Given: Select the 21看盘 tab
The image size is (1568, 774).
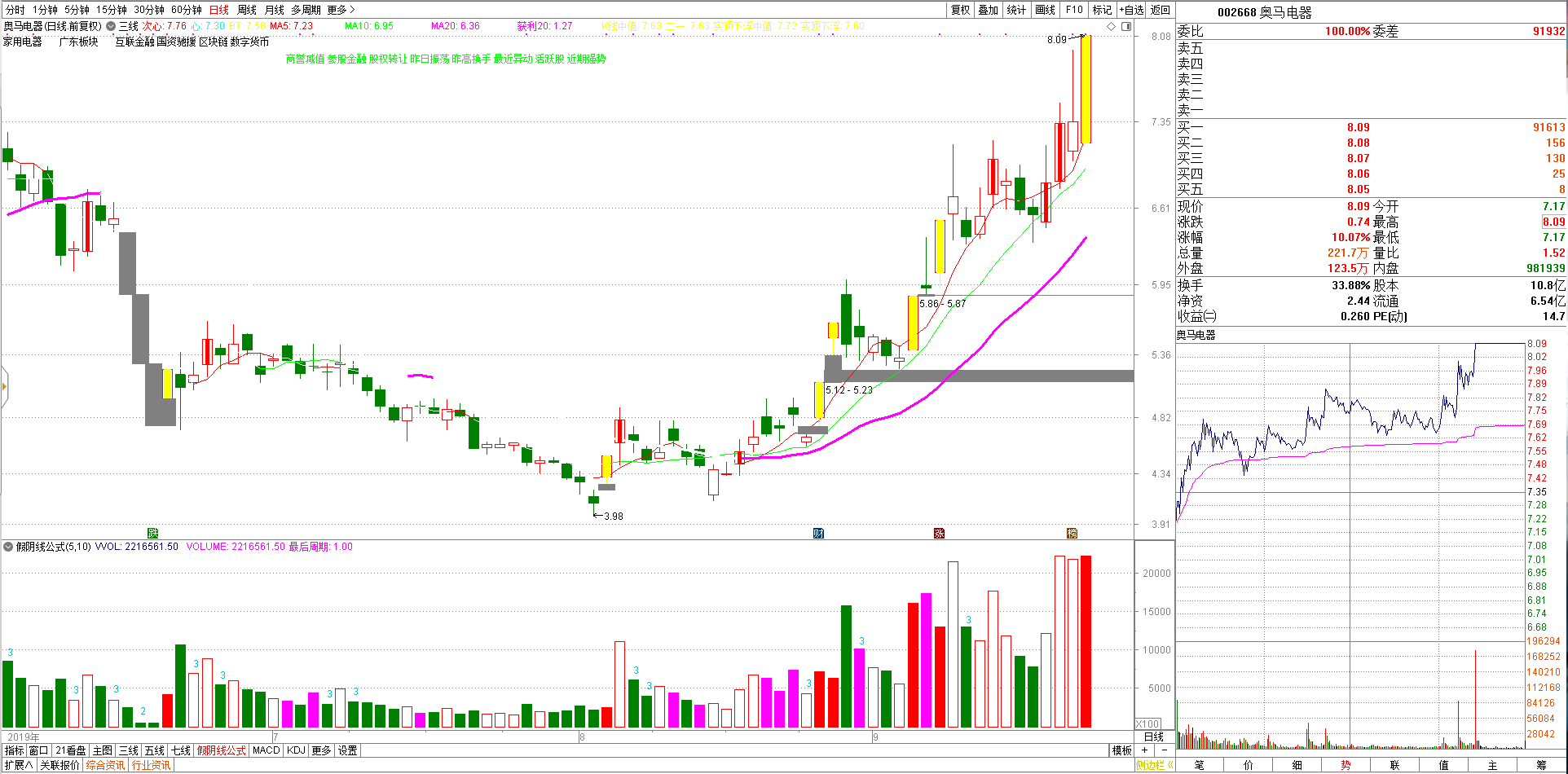Looking at the screenshot, I should pos(71,750).
